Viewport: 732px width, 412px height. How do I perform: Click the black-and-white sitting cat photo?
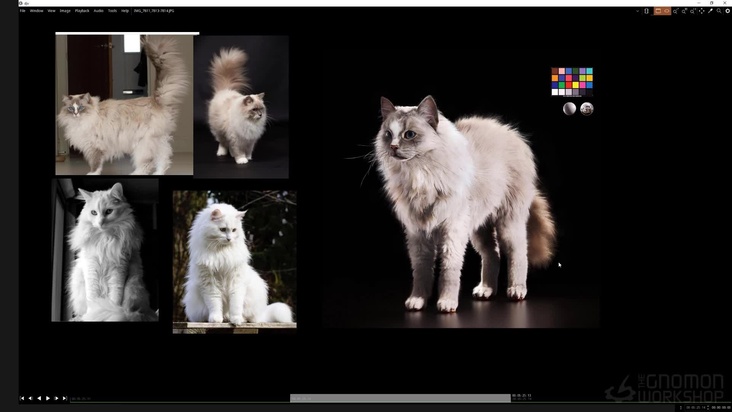pyautogui.click(x=105, y=250)
